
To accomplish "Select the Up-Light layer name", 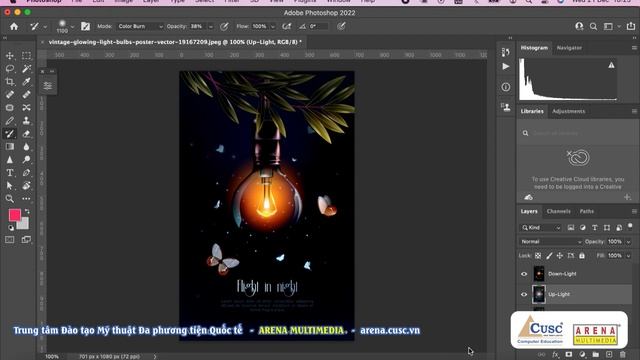I will pyautogui.click(x=559, y=294).
